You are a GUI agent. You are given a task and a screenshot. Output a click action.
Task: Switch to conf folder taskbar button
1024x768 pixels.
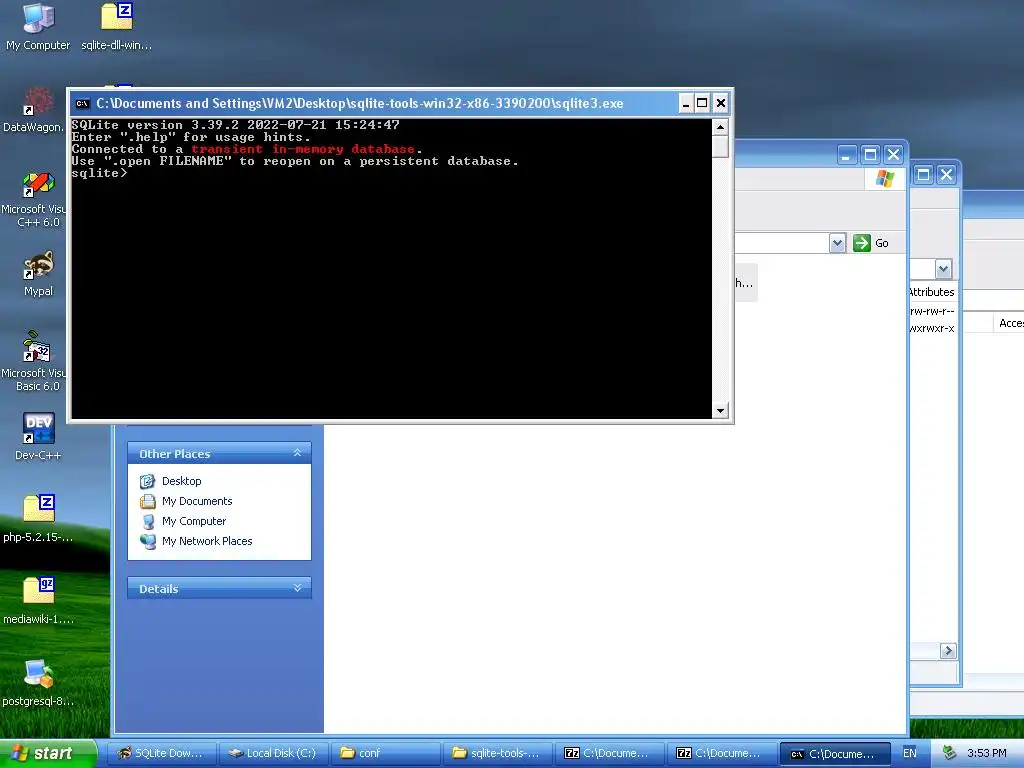[385, 753]
